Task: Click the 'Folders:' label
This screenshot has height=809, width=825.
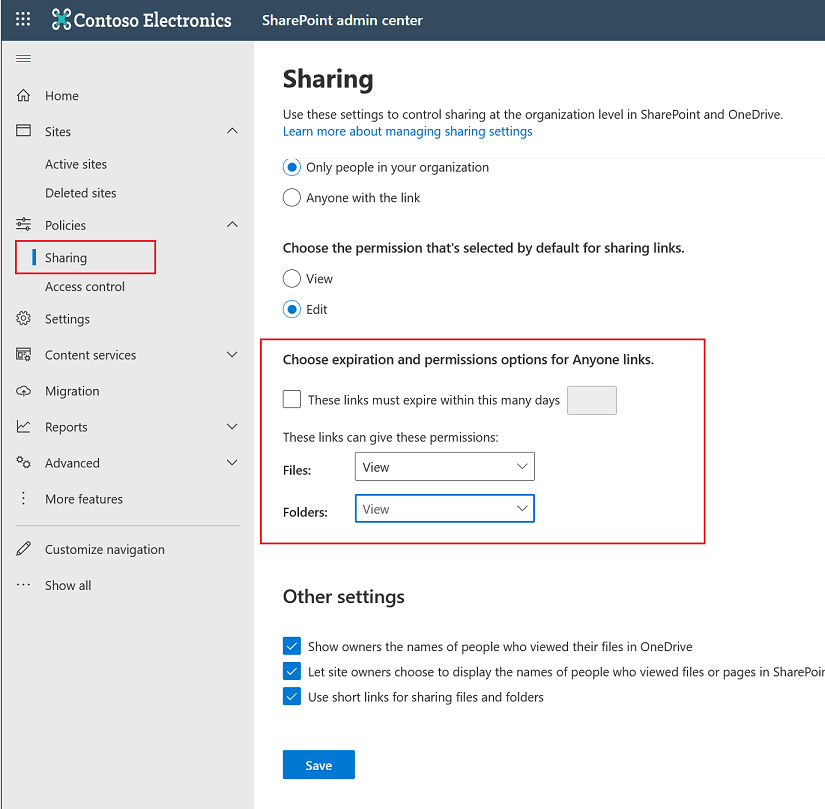Action: (305, 512)
